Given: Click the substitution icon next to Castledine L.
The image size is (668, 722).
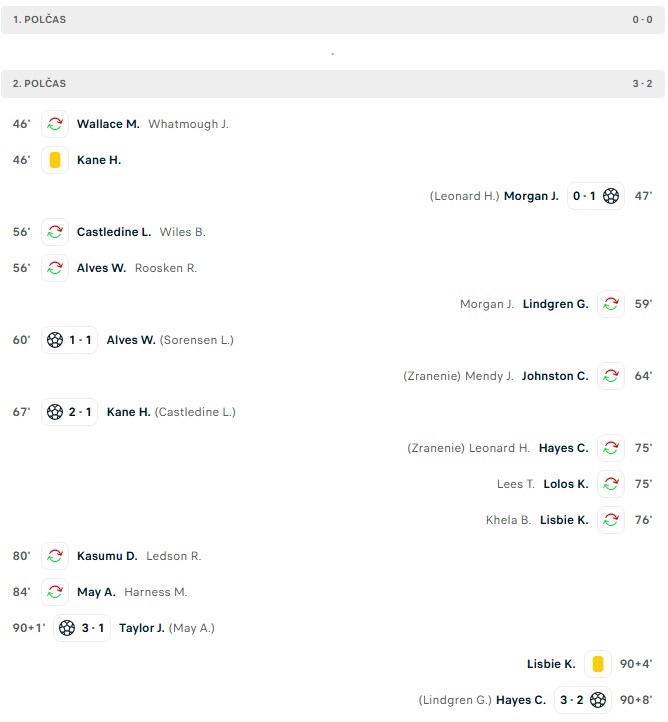Looking at the screenshot, I should (55, 232).
